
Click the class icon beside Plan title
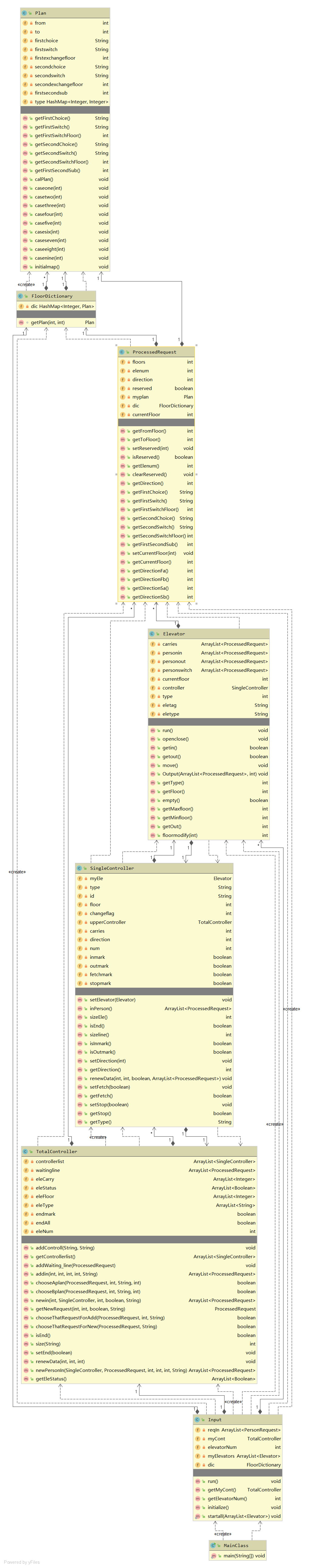[24, 13]
